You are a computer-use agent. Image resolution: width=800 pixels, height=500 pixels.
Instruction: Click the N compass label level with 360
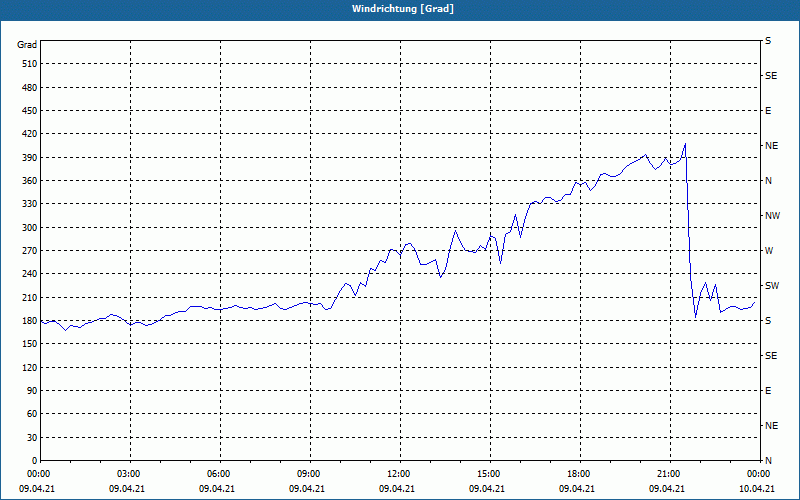[768, 181]
